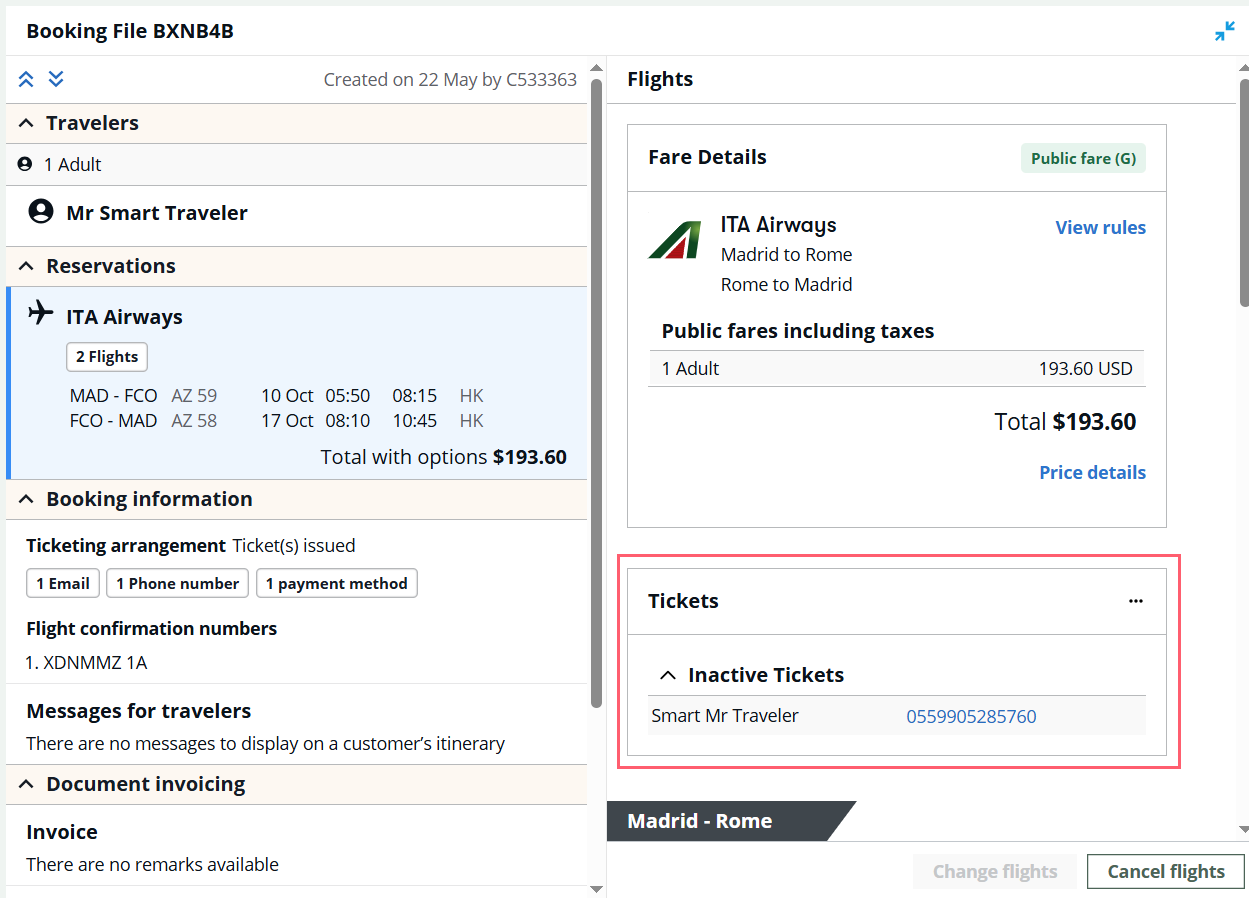Open ticket number 0559905285760
The image size is (1249, 898).
point(971,716)
